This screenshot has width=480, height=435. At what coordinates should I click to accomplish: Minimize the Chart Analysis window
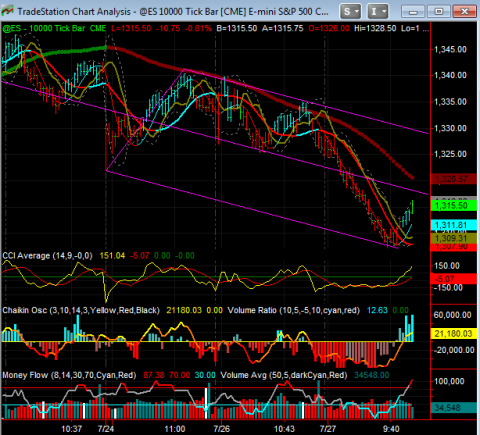click(413, 12)
